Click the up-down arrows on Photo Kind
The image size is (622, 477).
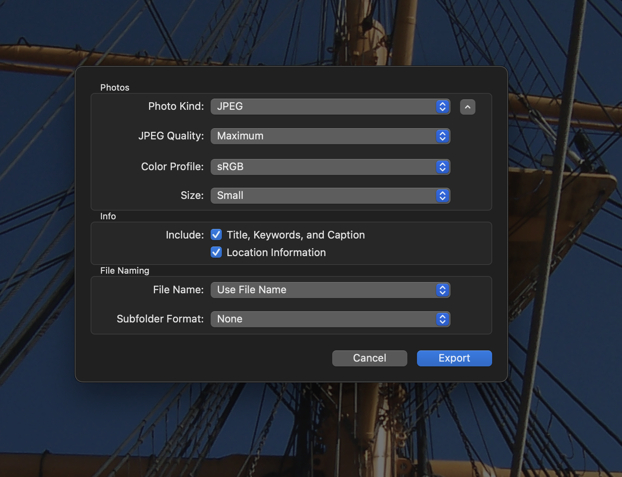click(x=442, y=107)
